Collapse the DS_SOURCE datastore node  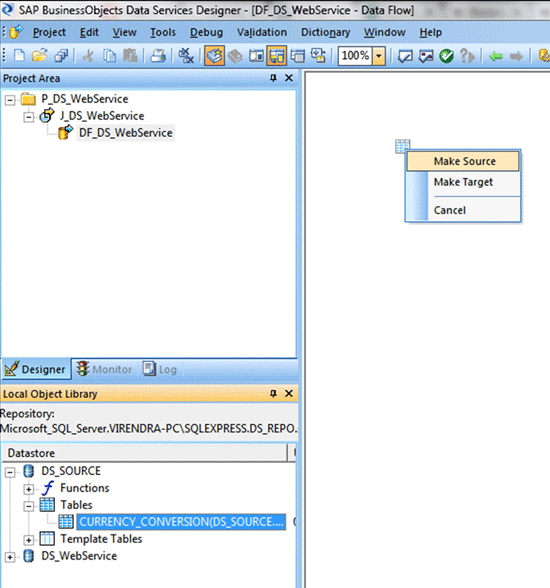pyautogui.click(x=10, y=472)
